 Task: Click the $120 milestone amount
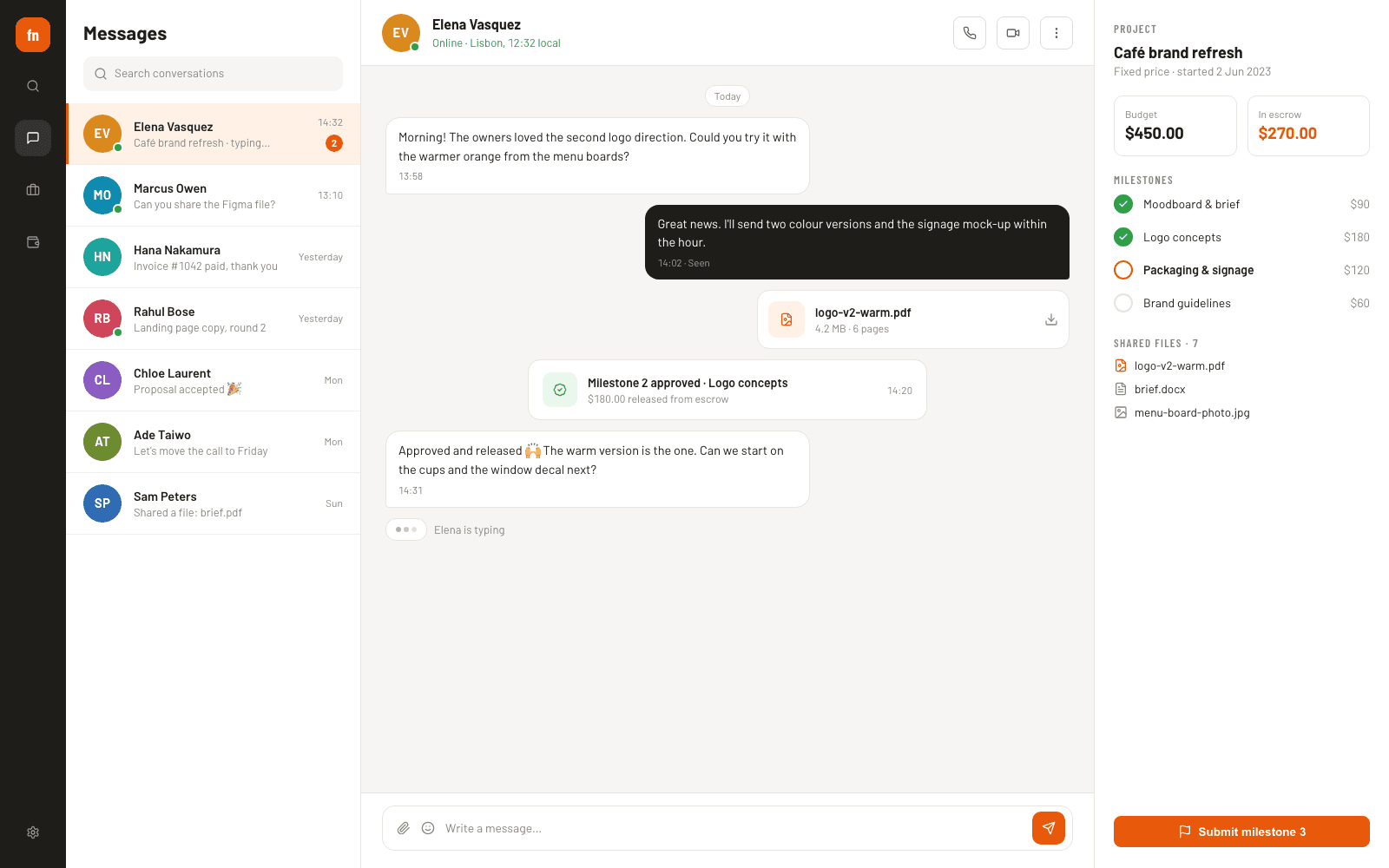coord(1357,270)
